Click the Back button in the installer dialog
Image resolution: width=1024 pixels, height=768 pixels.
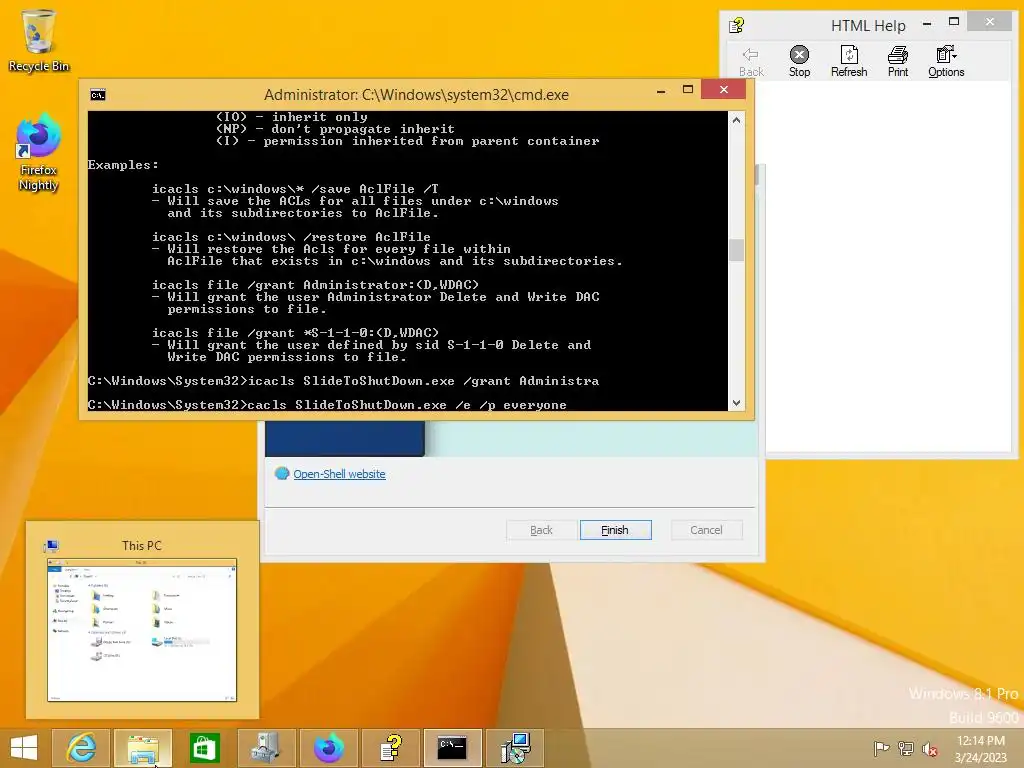click(541, 530)
